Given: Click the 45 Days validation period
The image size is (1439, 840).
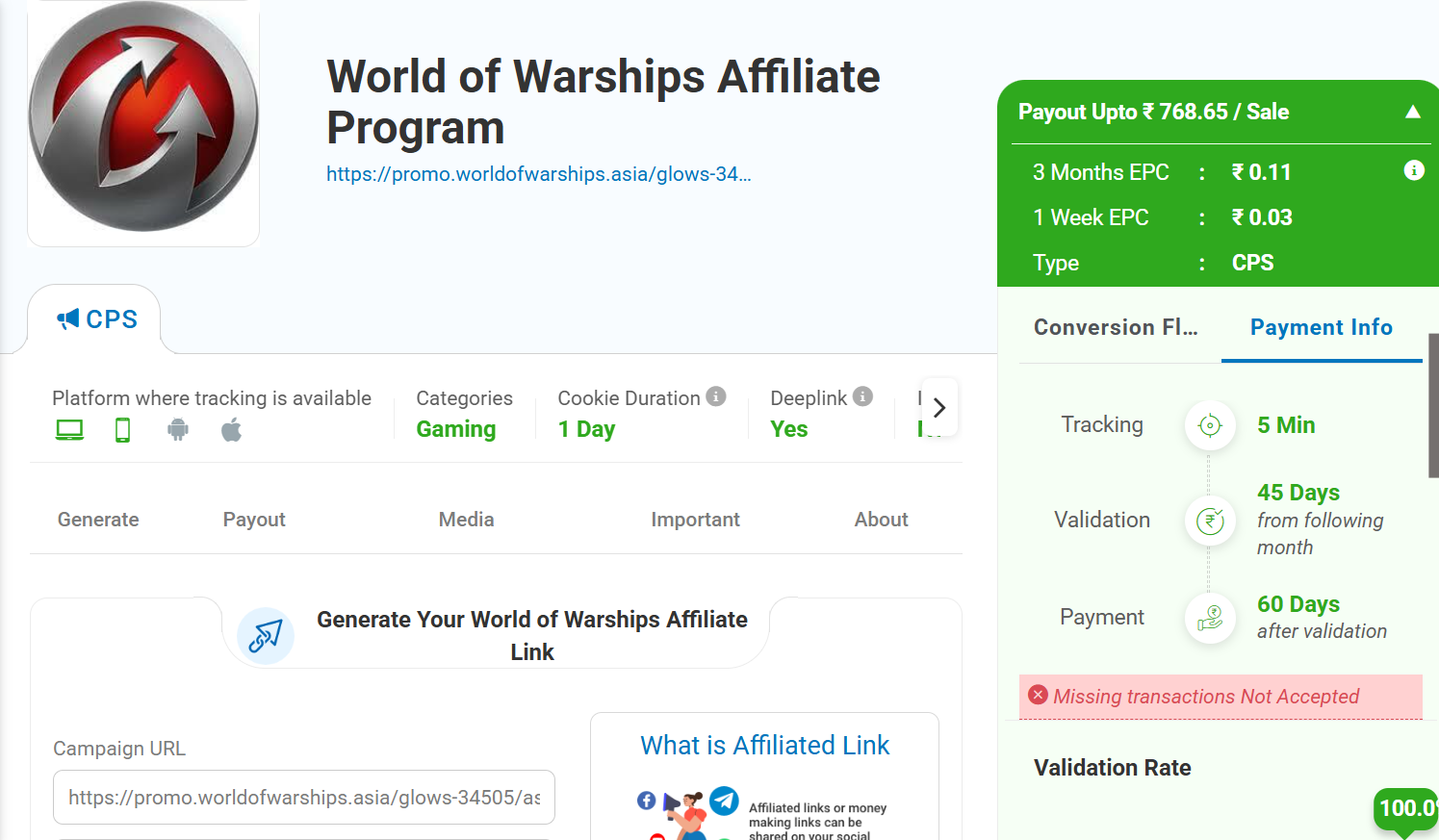Looking at the screenshot, I should pos(1298,493).
